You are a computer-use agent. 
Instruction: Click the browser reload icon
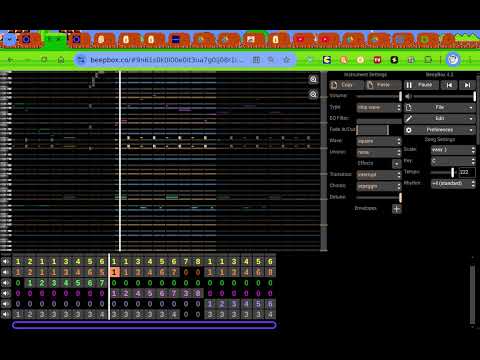click(x=44, y=60)
